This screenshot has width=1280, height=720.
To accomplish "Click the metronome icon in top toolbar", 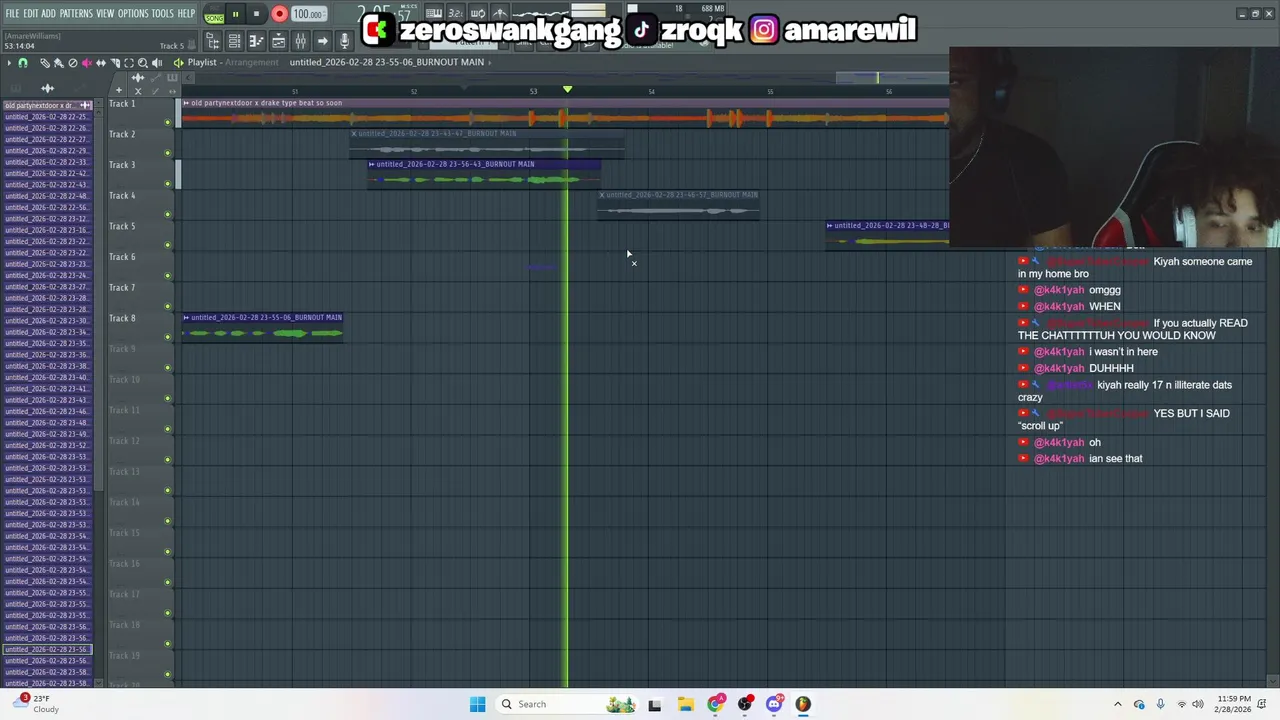I will [x=500, y=13].
